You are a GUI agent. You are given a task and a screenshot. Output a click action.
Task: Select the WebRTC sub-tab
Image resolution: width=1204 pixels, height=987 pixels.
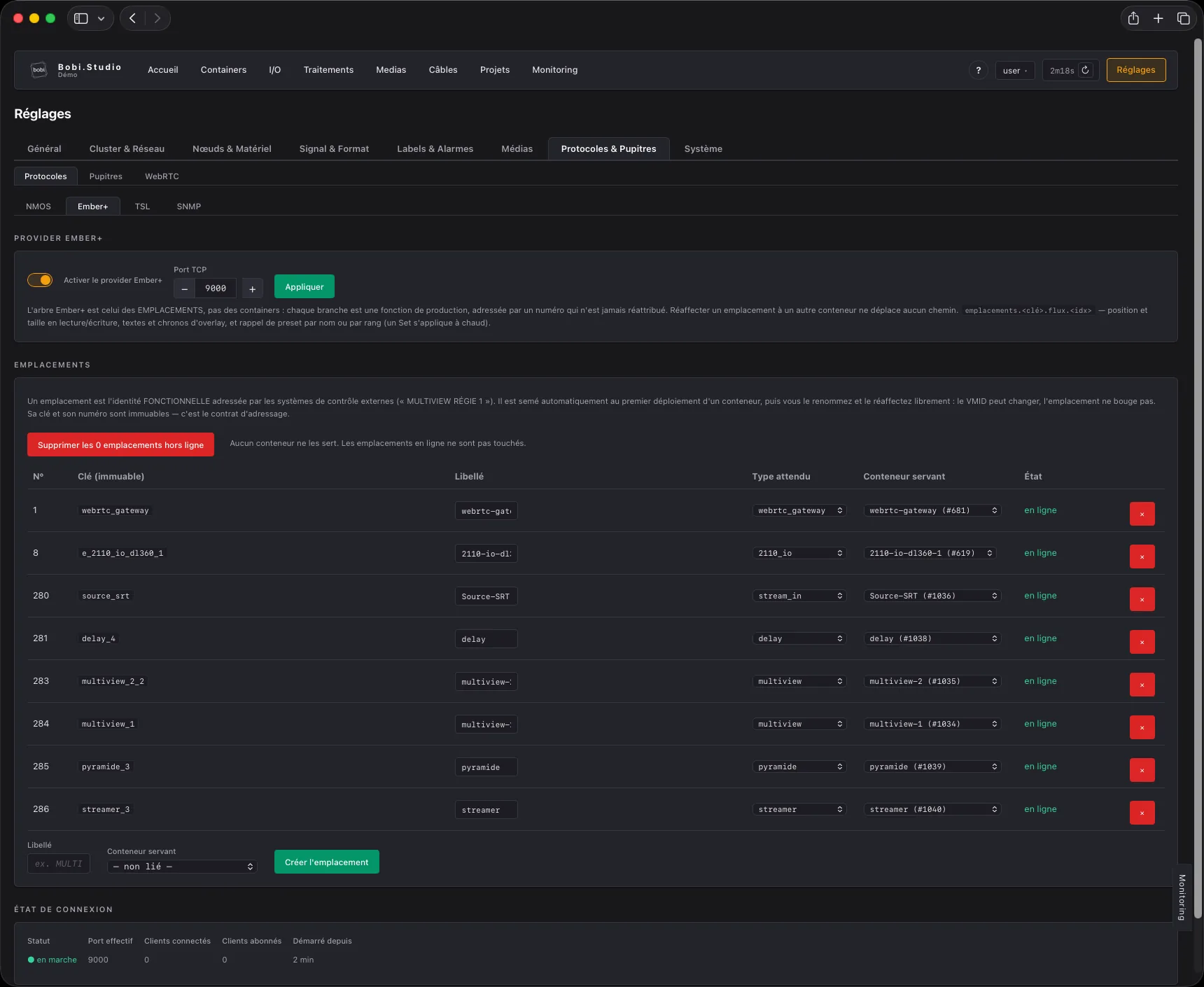(162, 176)
